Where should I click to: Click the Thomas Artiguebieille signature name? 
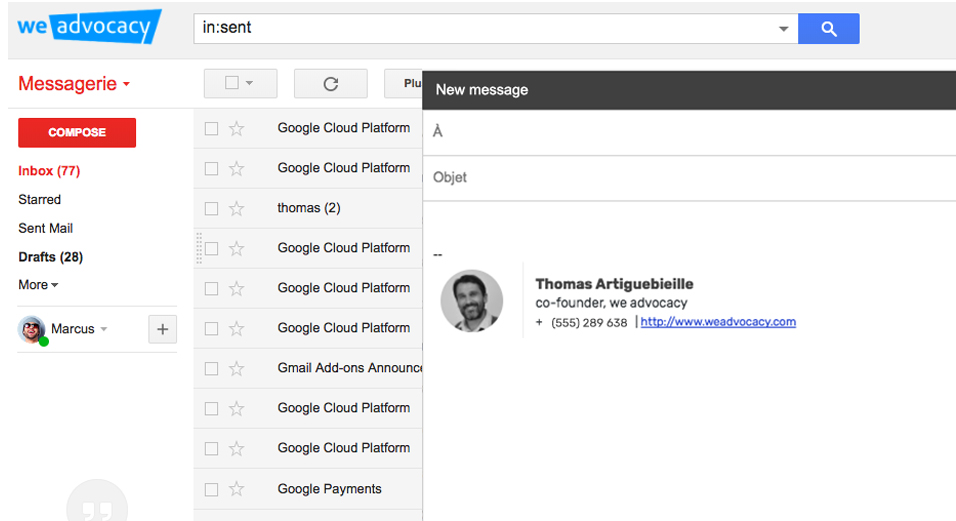click(614, 284)
